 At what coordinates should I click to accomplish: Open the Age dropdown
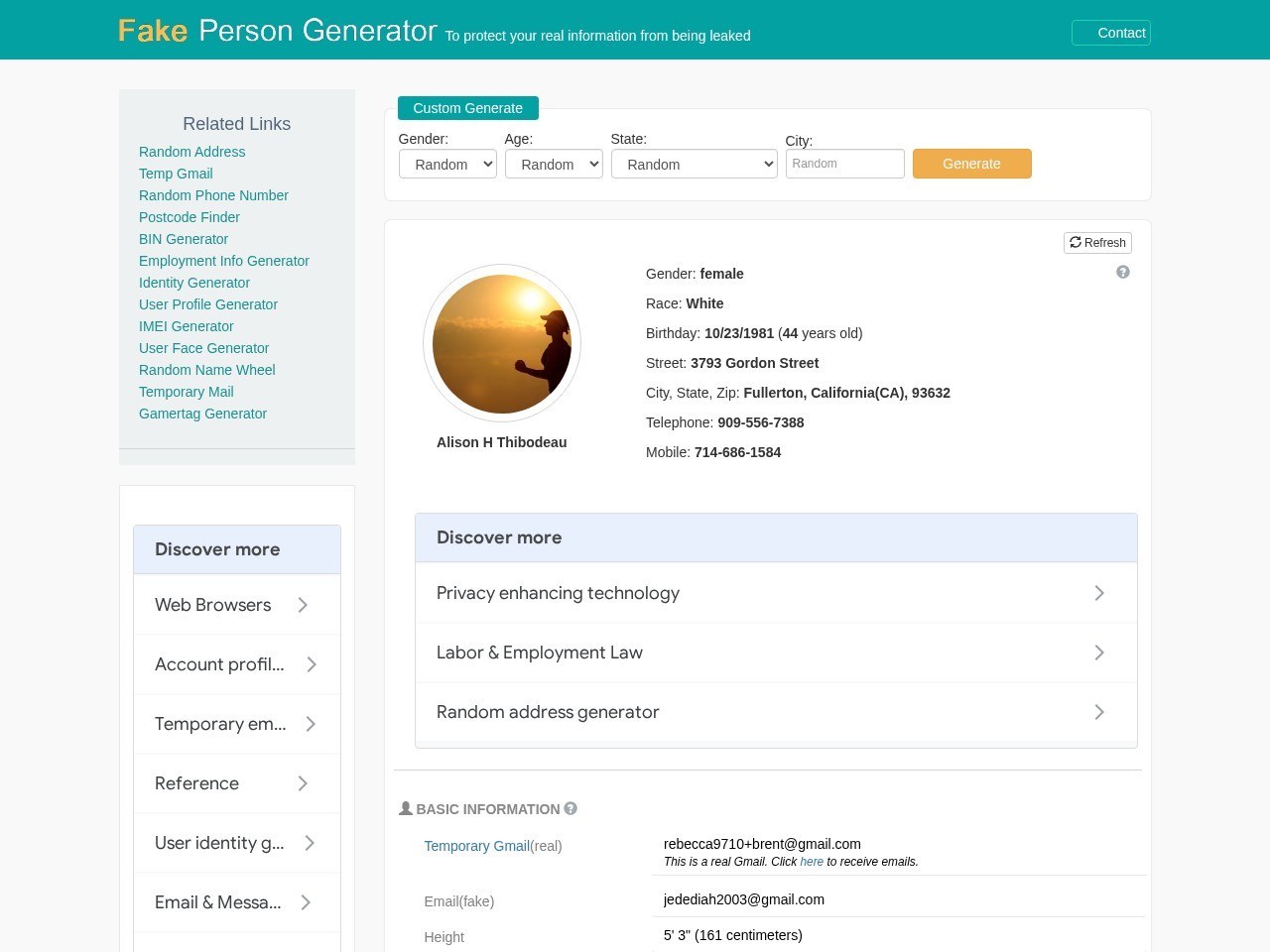(554, 164)
